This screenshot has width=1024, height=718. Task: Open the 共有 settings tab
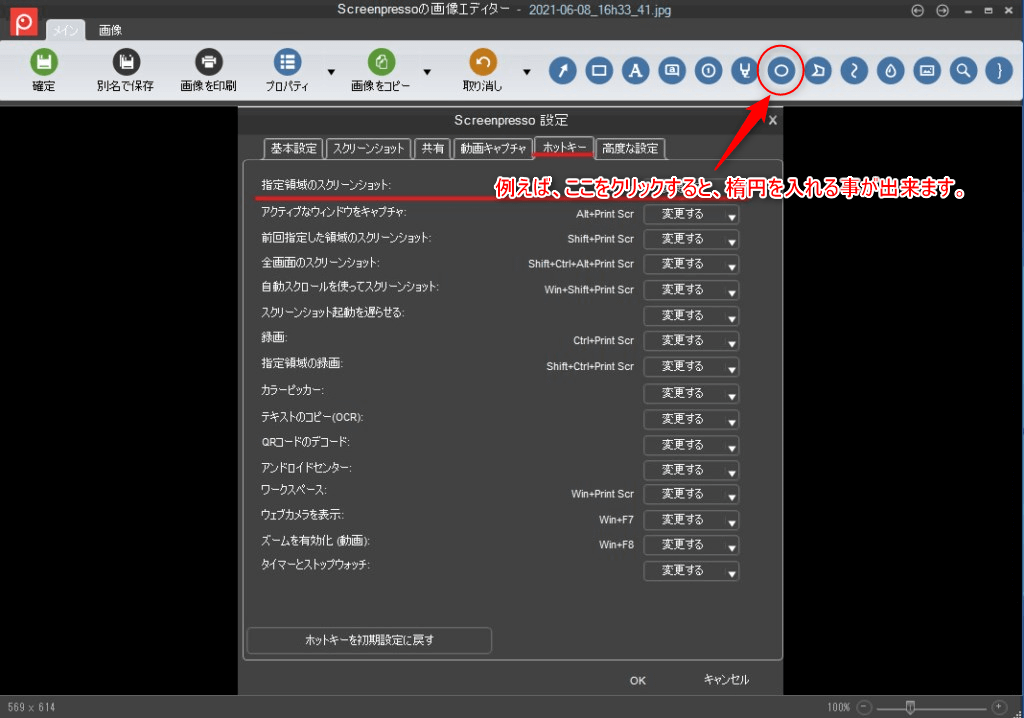point(432,149)
